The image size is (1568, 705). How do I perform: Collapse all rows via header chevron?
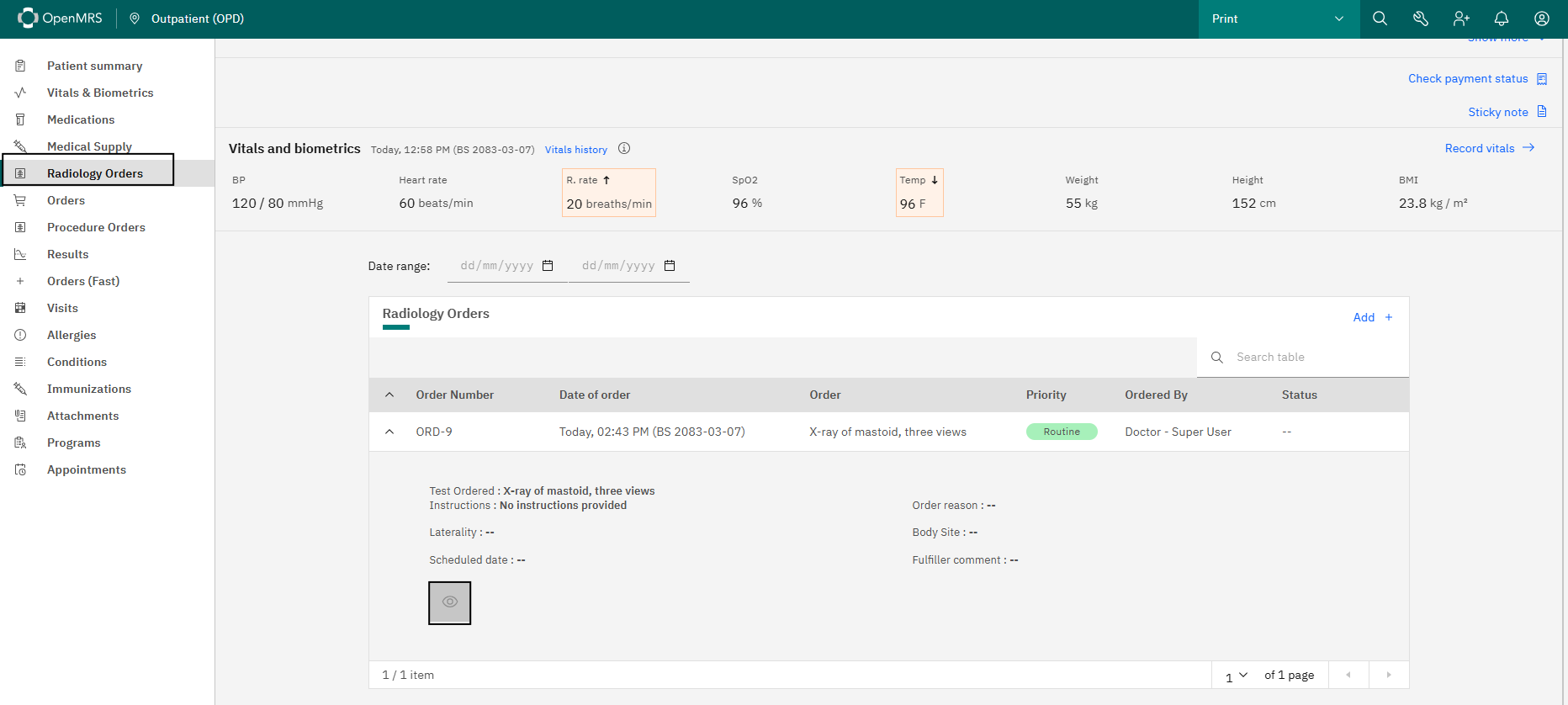tap(389, 395)
